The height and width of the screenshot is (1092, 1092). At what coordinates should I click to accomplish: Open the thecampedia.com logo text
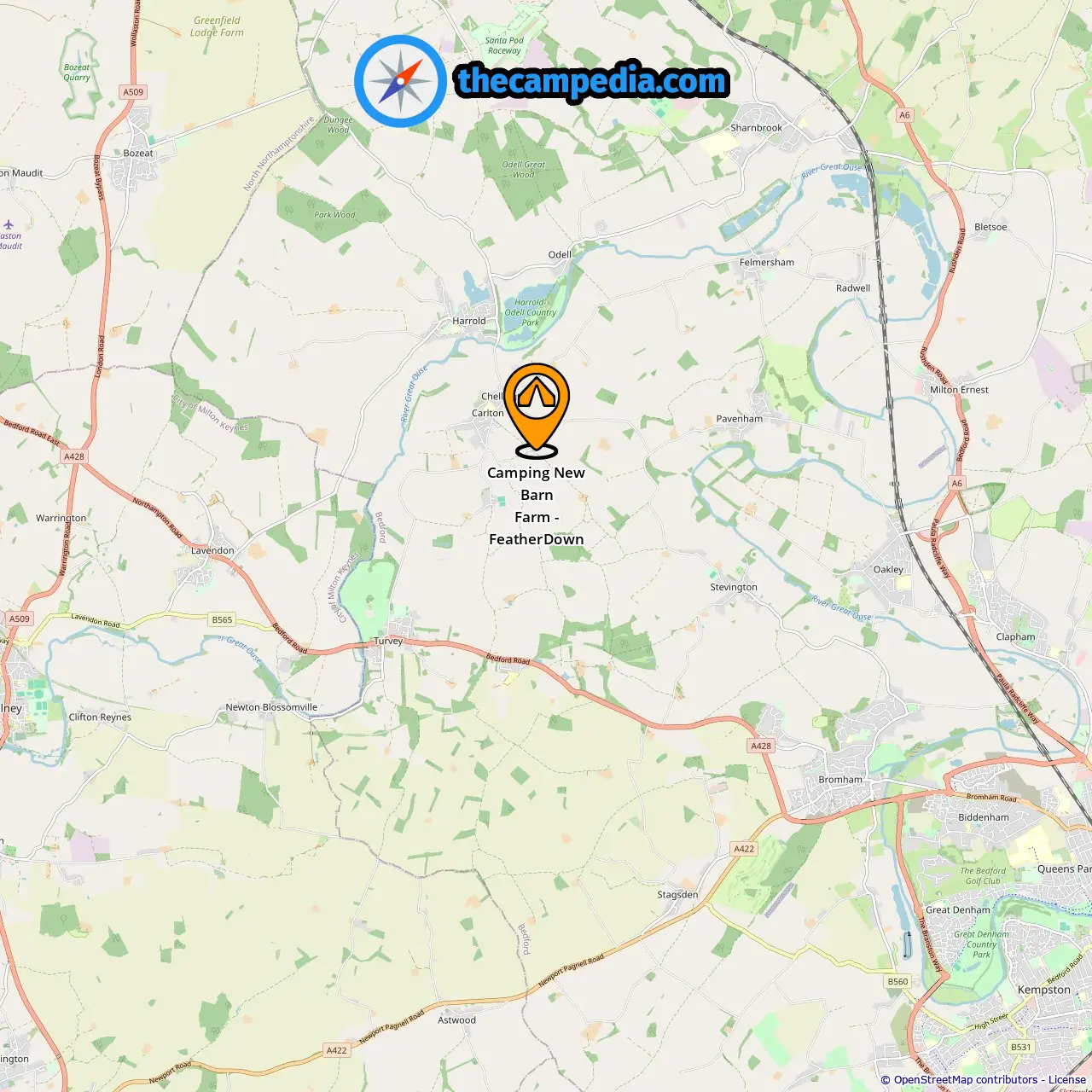click(x=592, y=81)
